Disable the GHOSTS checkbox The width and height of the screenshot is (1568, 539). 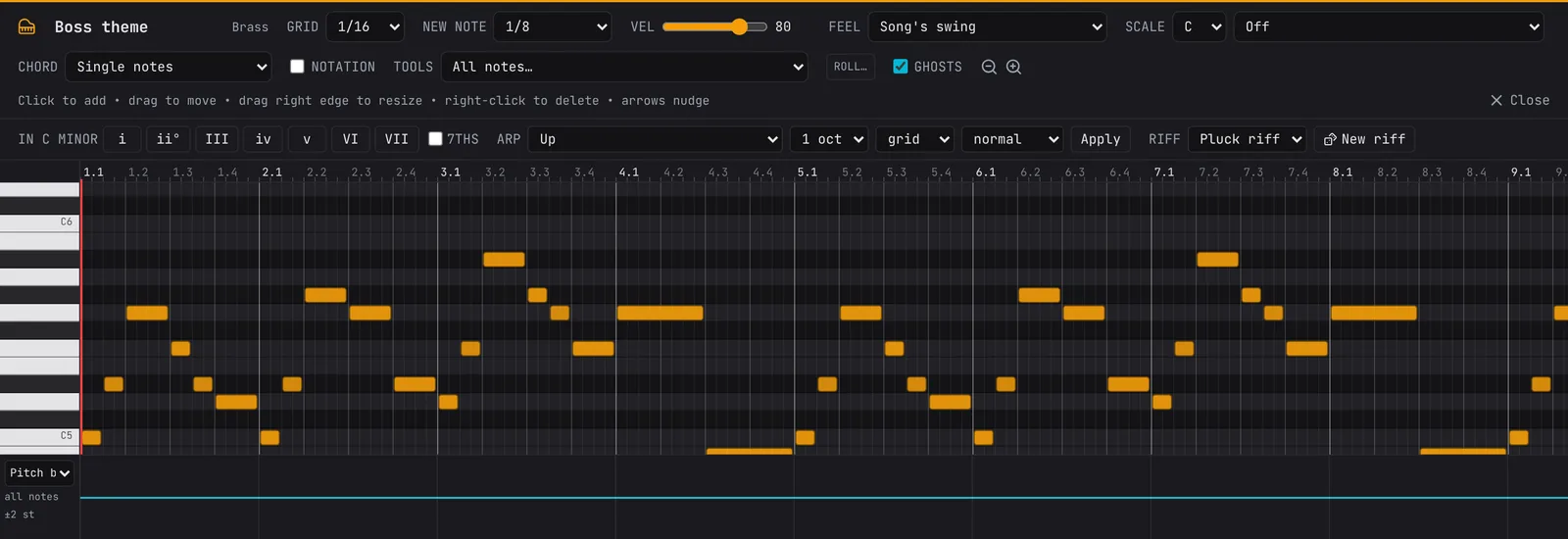[900, 67]
